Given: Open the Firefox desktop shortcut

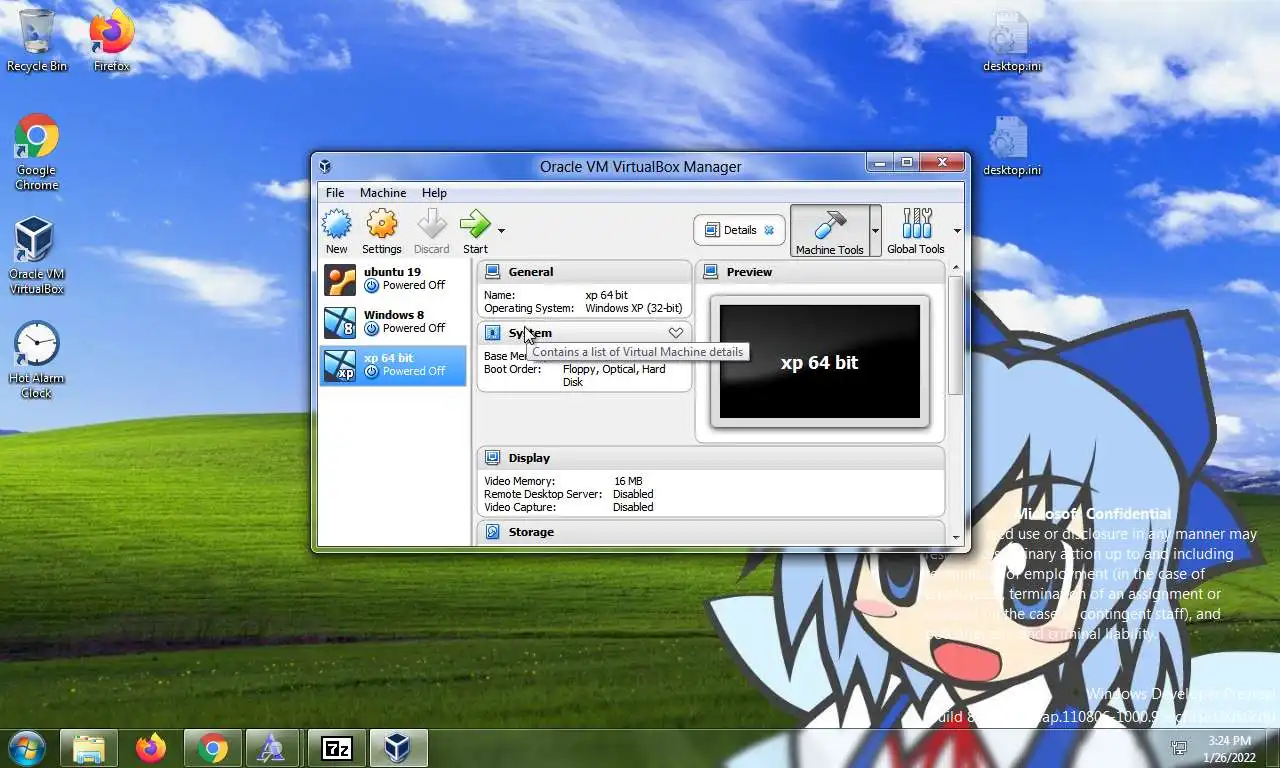Looking at the screenshot, I should coord(112,40).
